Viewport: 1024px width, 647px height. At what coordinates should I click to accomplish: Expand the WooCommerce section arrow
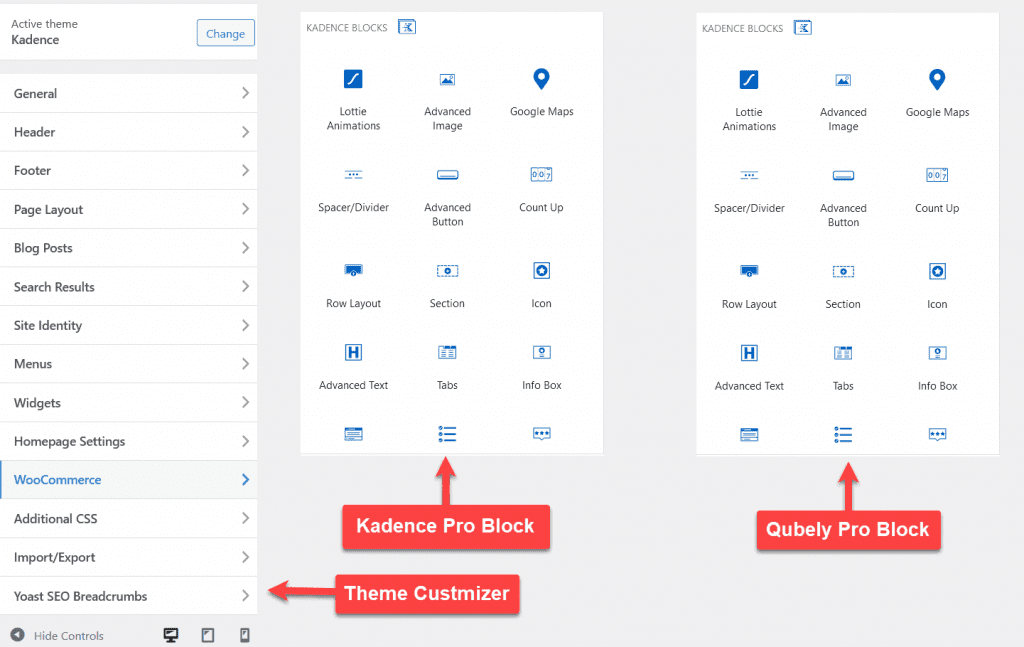pos(245,480)
